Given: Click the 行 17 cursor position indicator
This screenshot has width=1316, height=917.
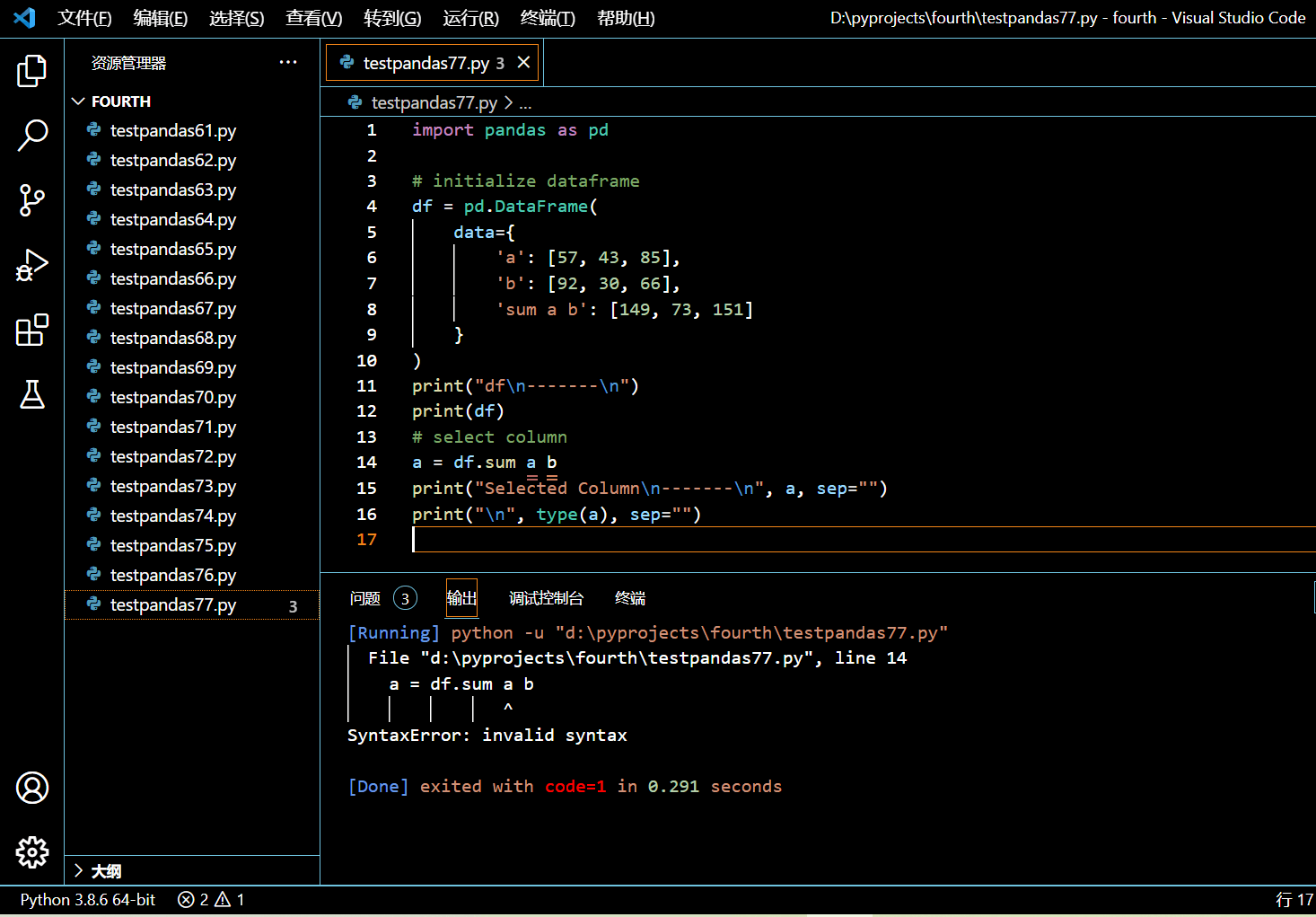Looking at the screenshot, I should (1294, 899).
